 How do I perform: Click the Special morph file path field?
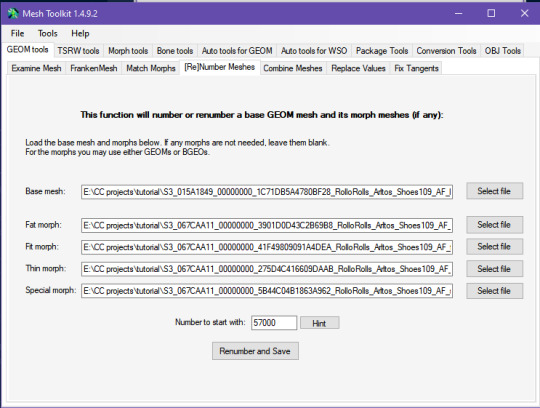[x=267, y=291]
